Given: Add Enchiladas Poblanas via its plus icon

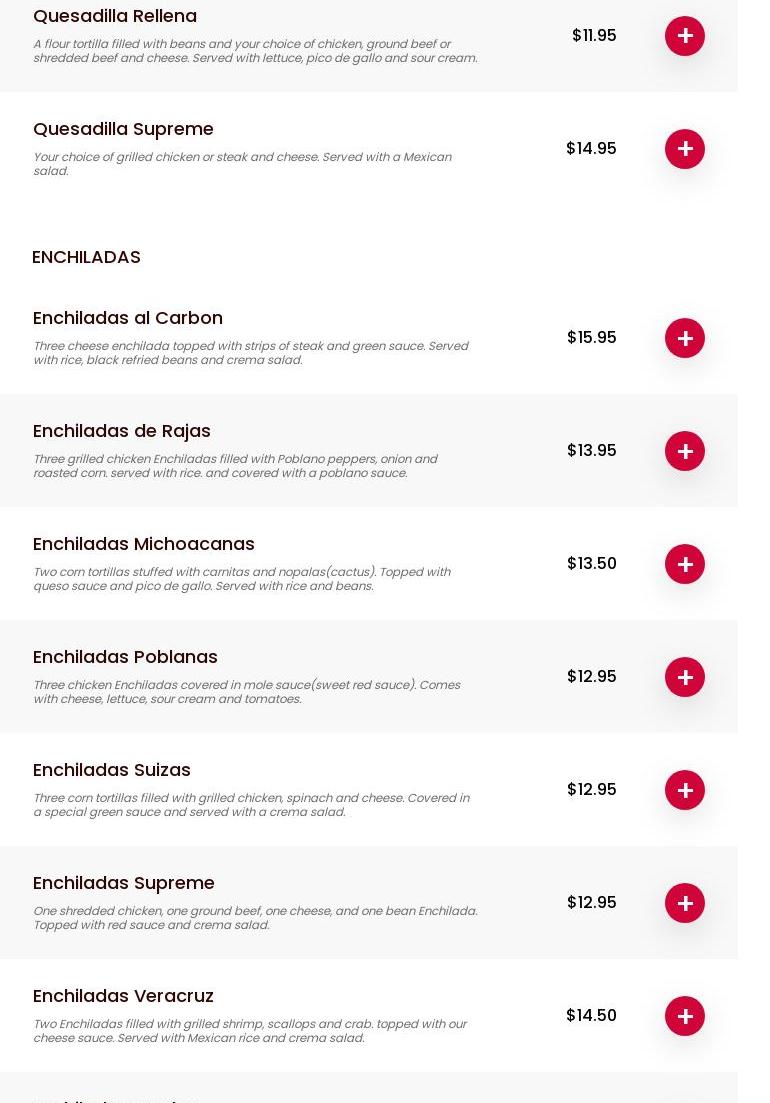Looking at the screenshot, I should click(685, 677).
